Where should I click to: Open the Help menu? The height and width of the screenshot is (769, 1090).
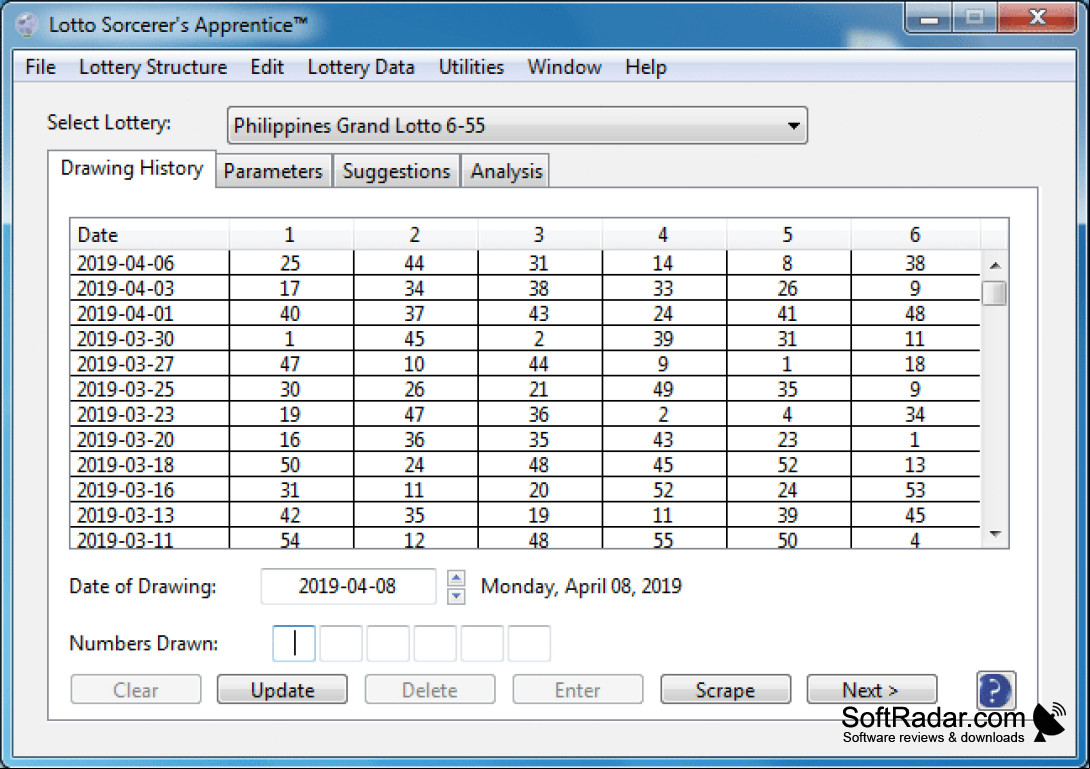click(x=646, y=67)
